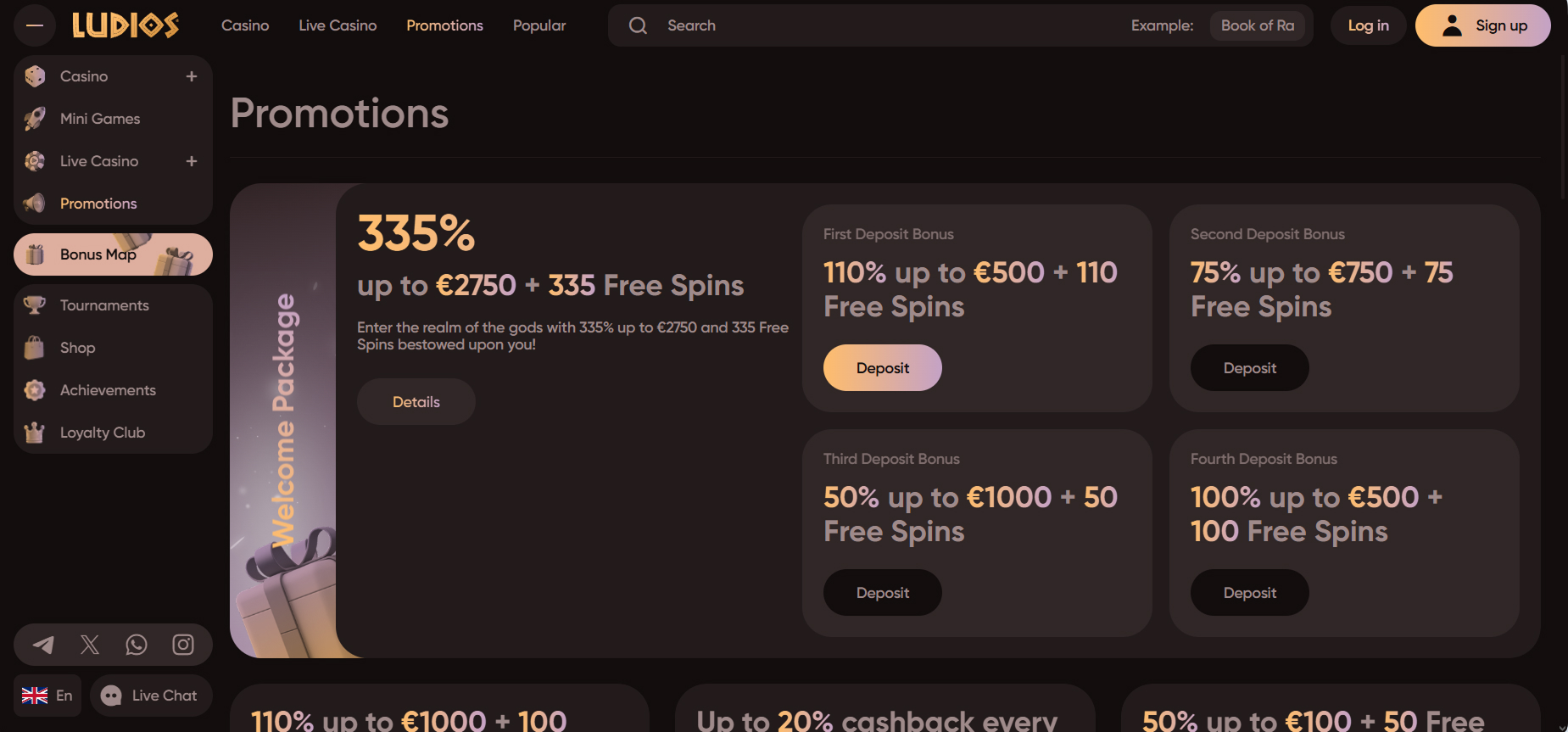This screenshot has width=1568, height=732.
Task: Expand the Casino sidebar submenu
Action: [192, 76]
